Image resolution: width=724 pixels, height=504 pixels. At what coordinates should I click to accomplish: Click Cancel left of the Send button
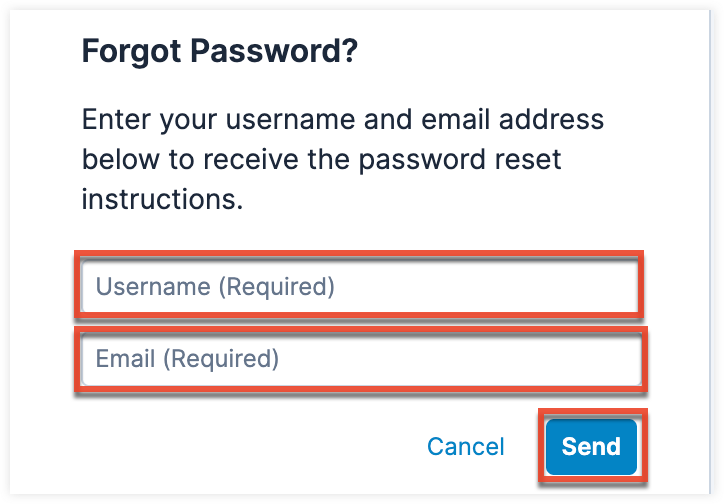click(x=465, y=446)
